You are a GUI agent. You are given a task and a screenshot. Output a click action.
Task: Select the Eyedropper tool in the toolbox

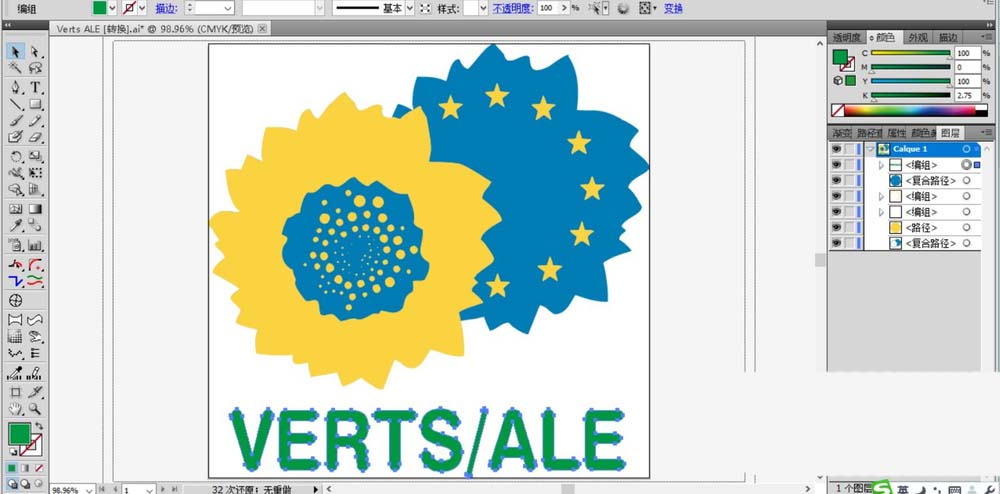pos(16,225)
